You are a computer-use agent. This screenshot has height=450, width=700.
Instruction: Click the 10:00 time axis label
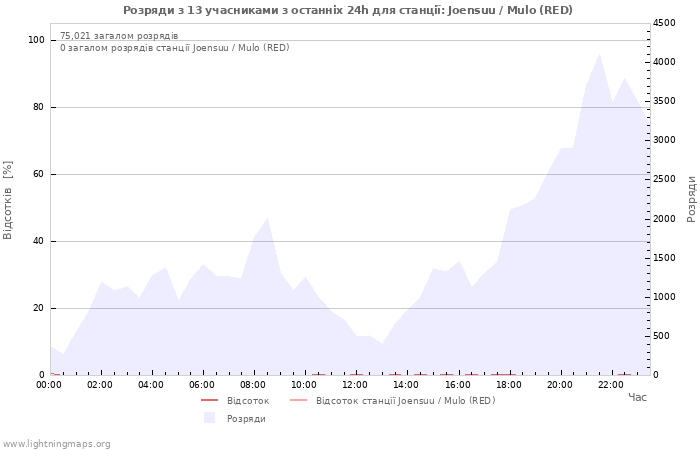point(304,385)
